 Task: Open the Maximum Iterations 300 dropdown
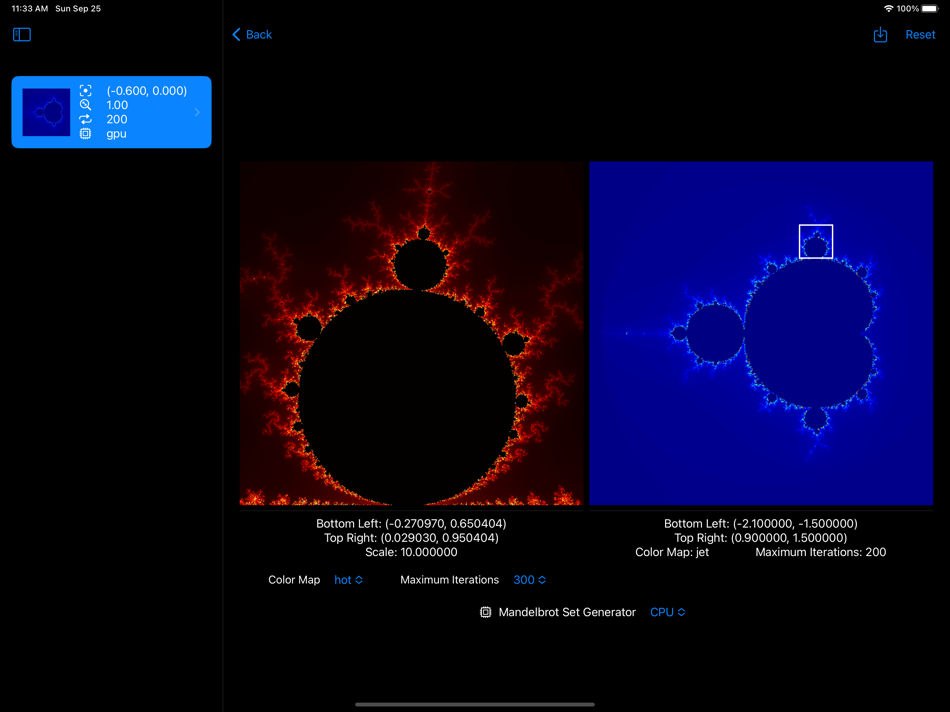tap(530, 580)
